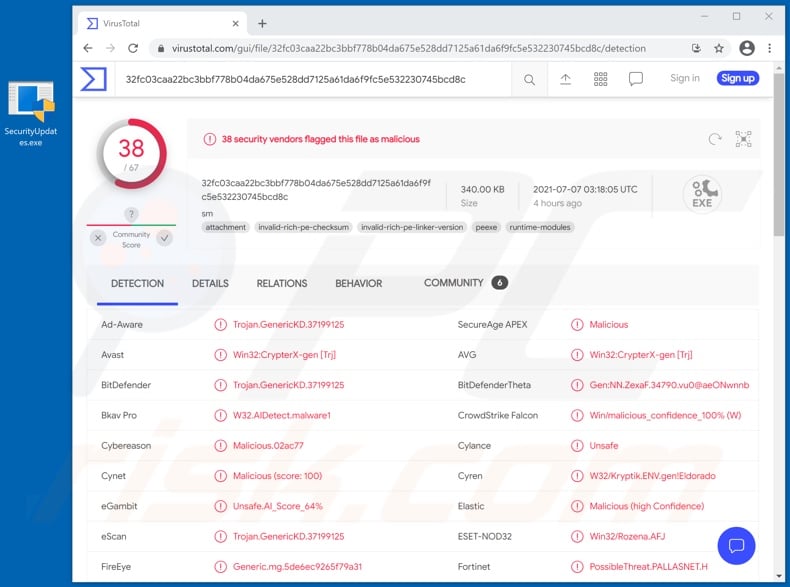Click the W32.AIDetect.malware1 Bkav Pro result
790x587 pixels.
[282, 415]
